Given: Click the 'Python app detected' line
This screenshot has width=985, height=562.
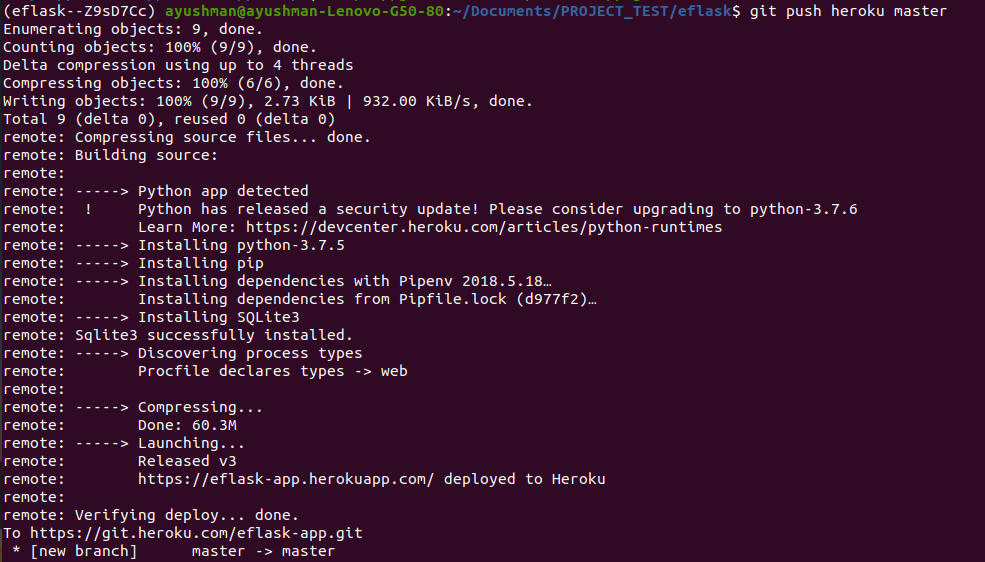Looking at the screenshot, I should point(223,191).
